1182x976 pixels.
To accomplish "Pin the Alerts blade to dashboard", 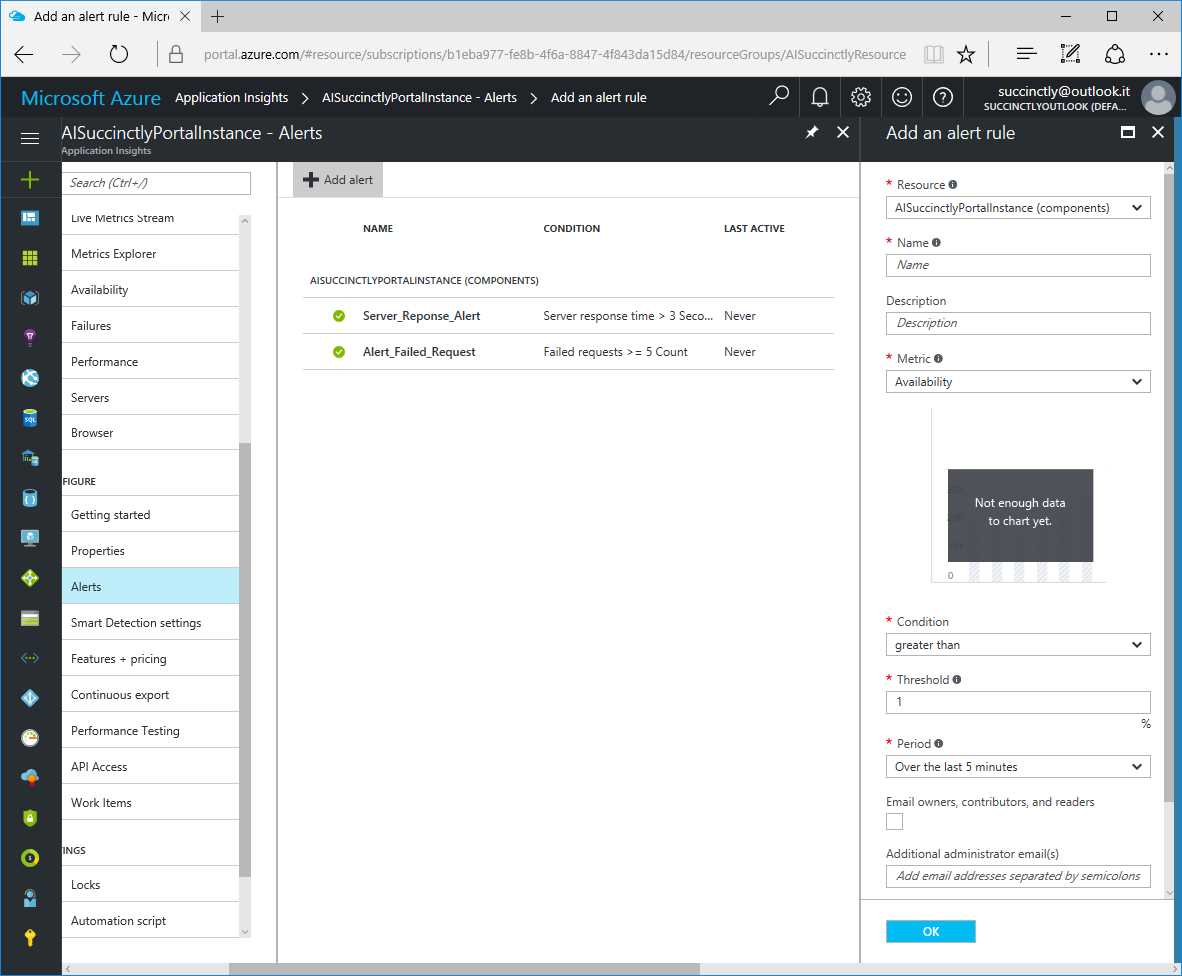I will pos(812,133).
